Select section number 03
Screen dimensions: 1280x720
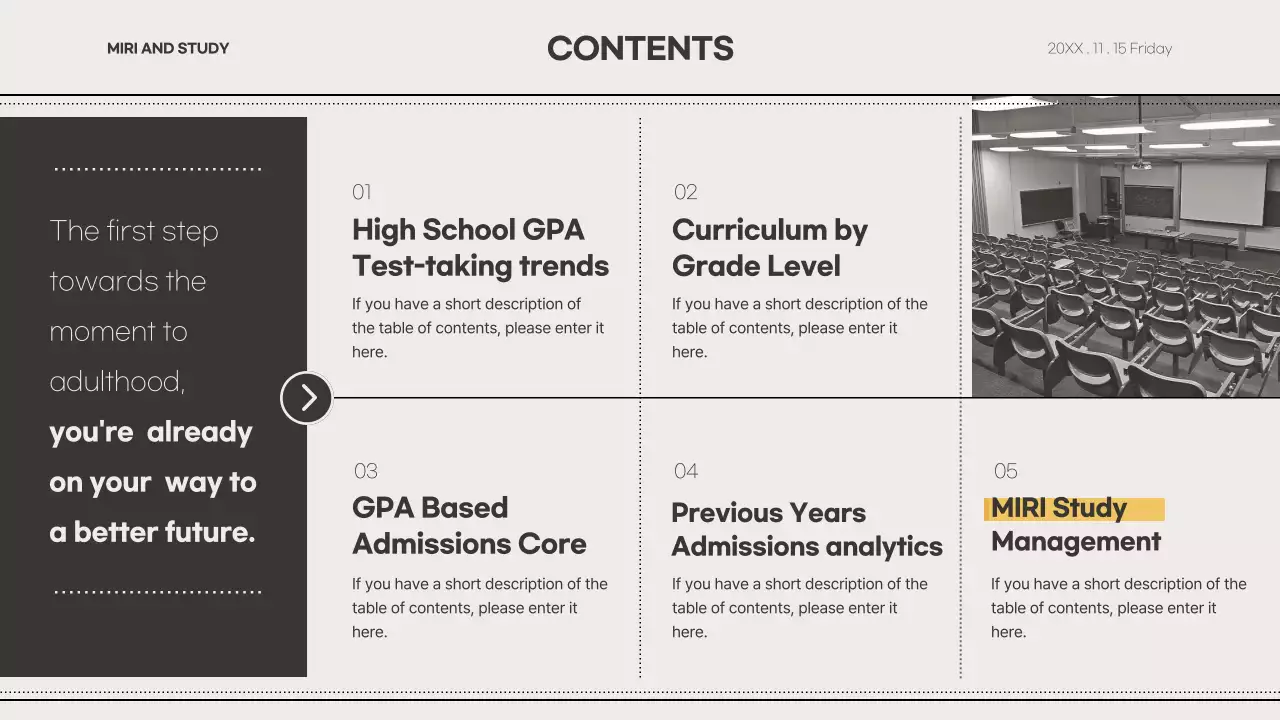[365, 471]
